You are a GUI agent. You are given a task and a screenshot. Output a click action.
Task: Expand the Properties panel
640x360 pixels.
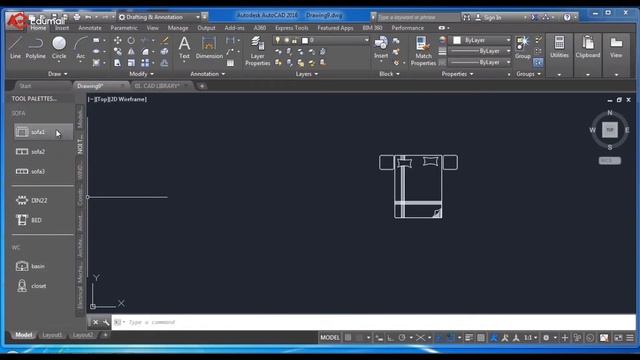pyautogui.click(x=457, y=74)
